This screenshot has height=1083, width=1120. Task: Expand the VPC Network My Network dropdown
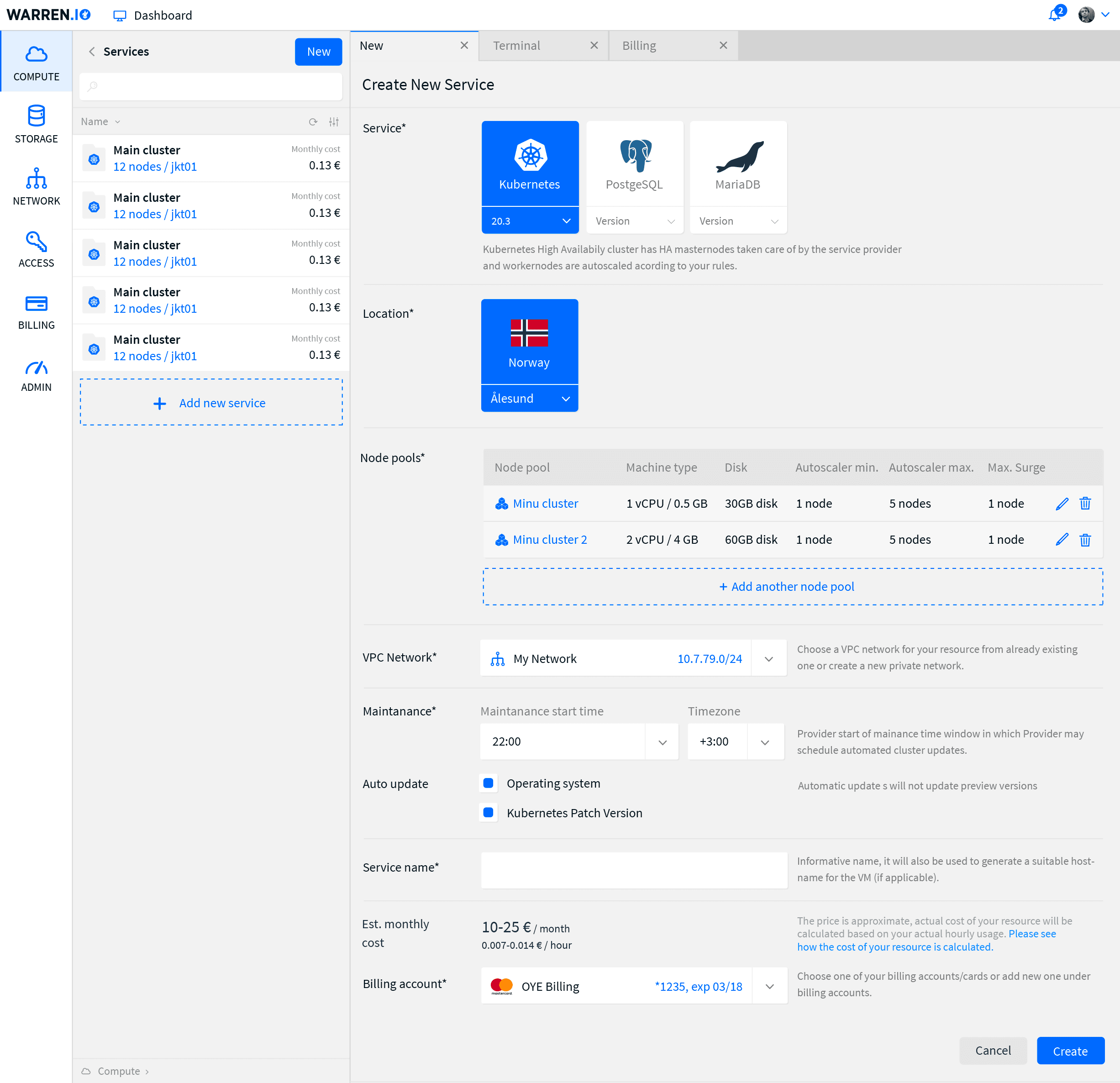(x=768, y=658)
